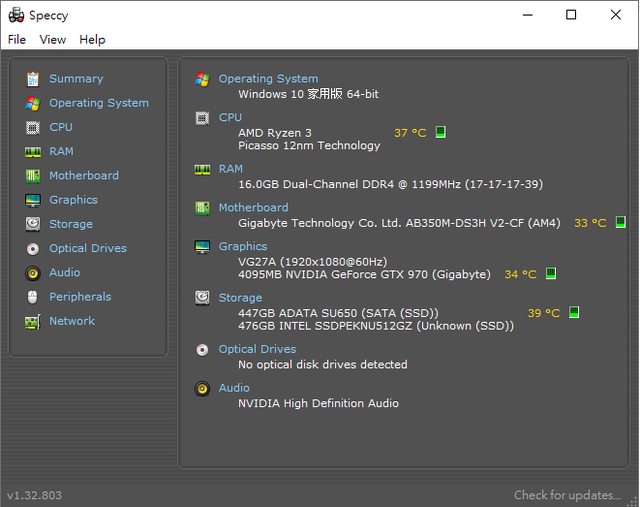Click the Graphics heading in main panel
This screenshot has width=640, height=507.
(243, 246)
